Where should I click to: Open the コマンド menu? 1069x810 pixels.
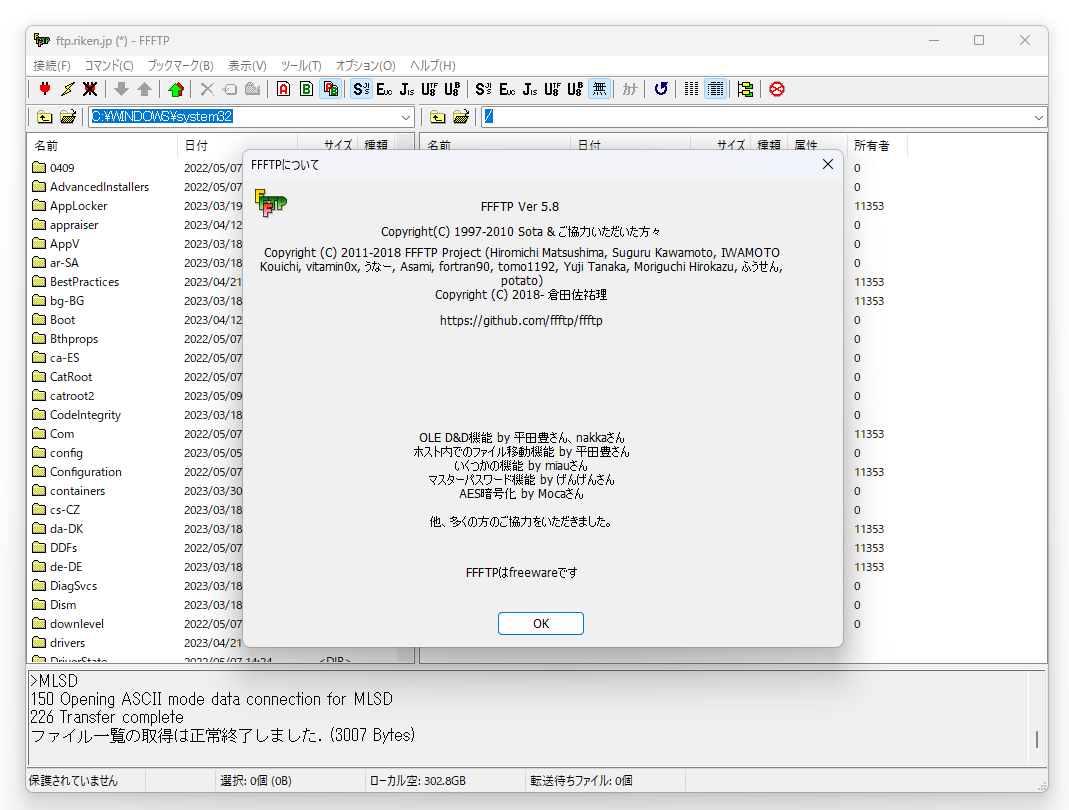point(108,66)
